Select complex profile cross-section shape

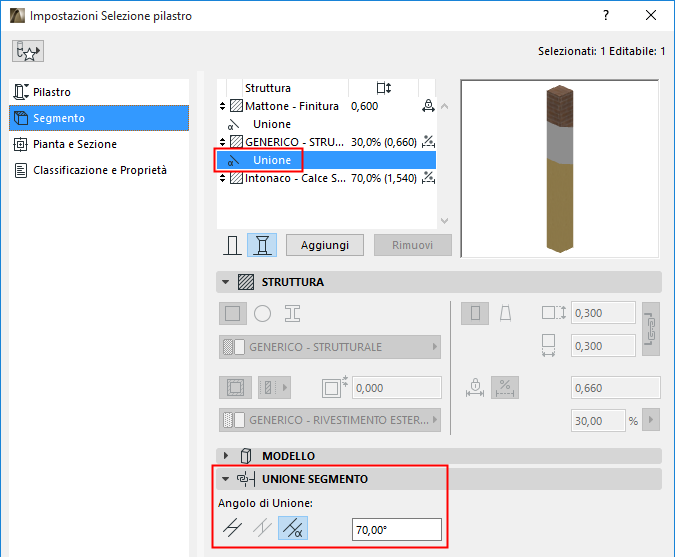(x=292, y=313)
